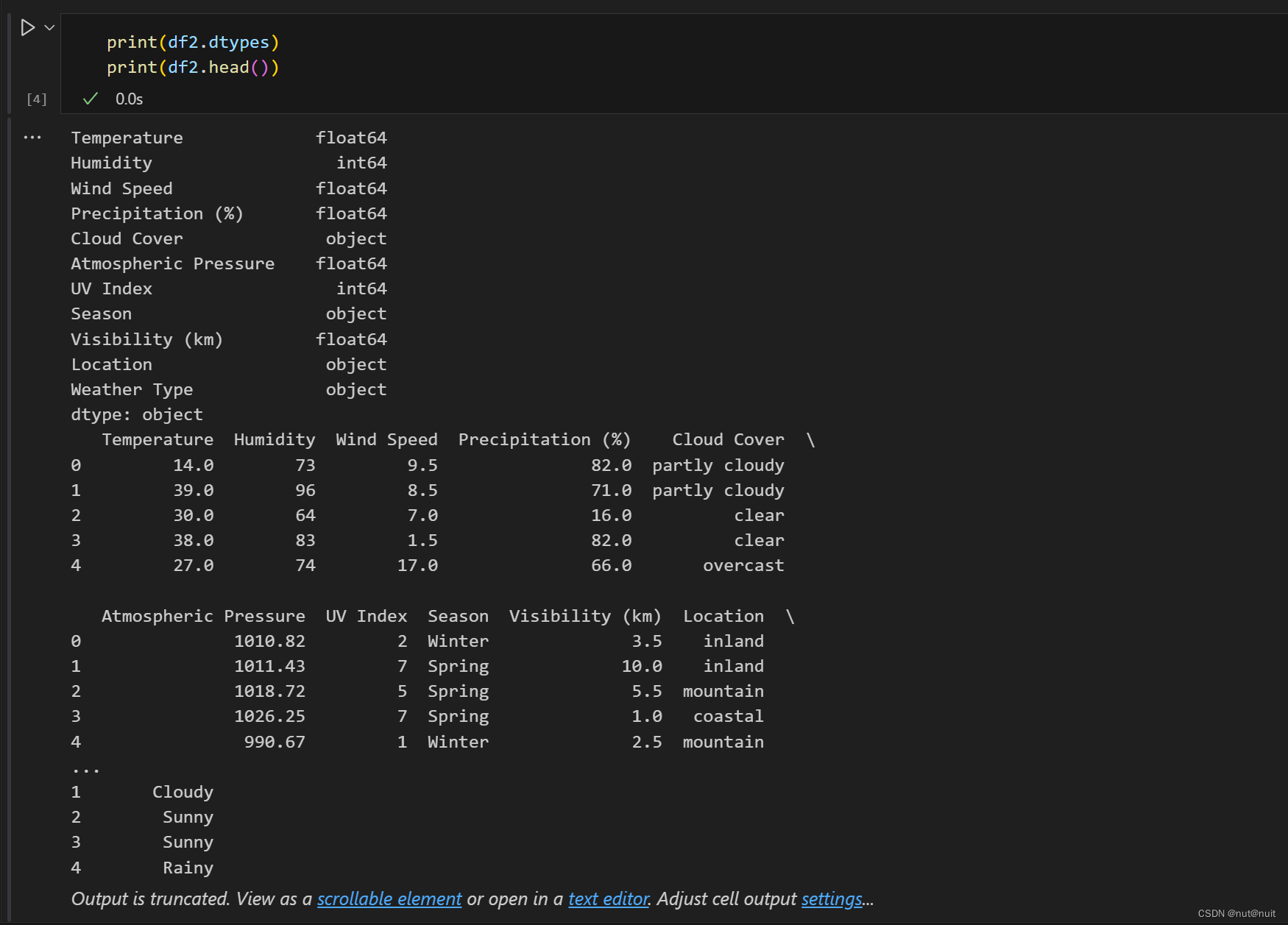Image resolution: width=1288 pixels, height=925 pixels.
Task: Click the print(df2.dtypes) code line
Action: coord(193,42)
